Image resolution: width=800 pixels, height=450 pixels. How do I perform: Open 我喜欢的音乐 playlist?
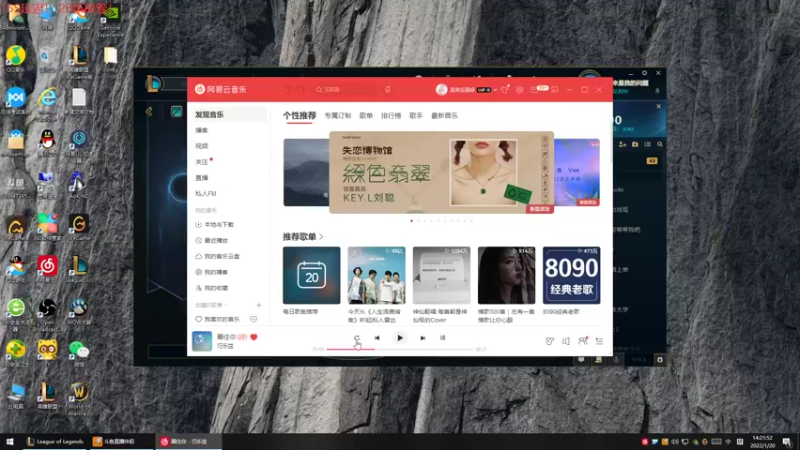(217, 319)
